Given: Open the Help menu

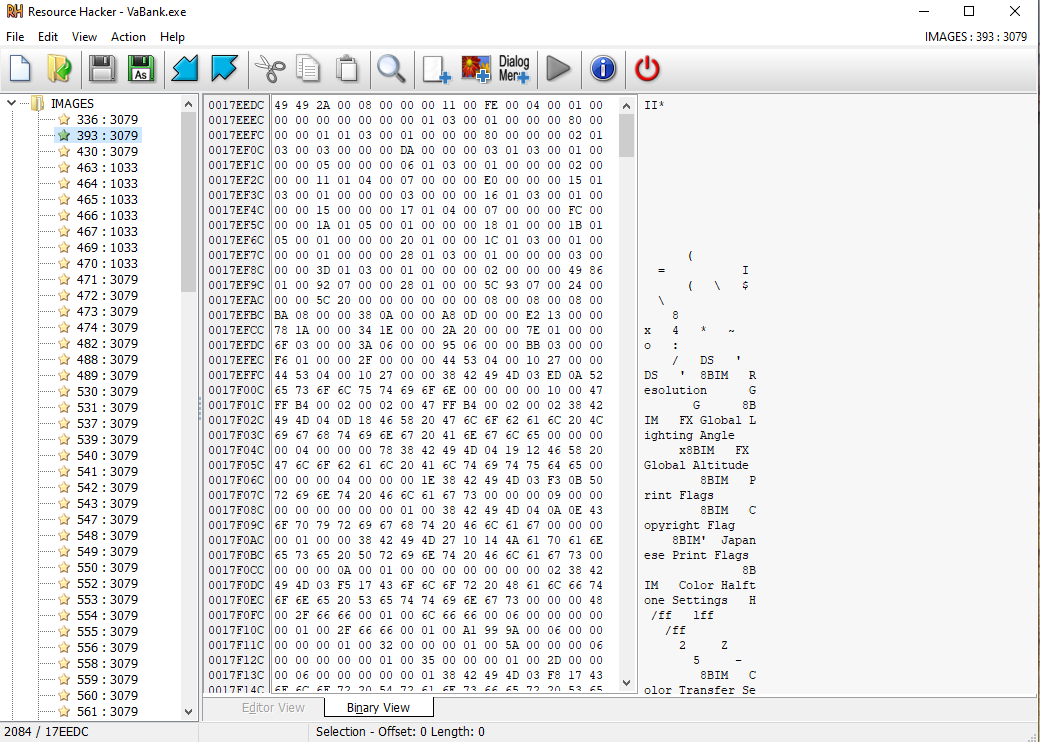Looking at the screenshot, I should pos(172,37).
